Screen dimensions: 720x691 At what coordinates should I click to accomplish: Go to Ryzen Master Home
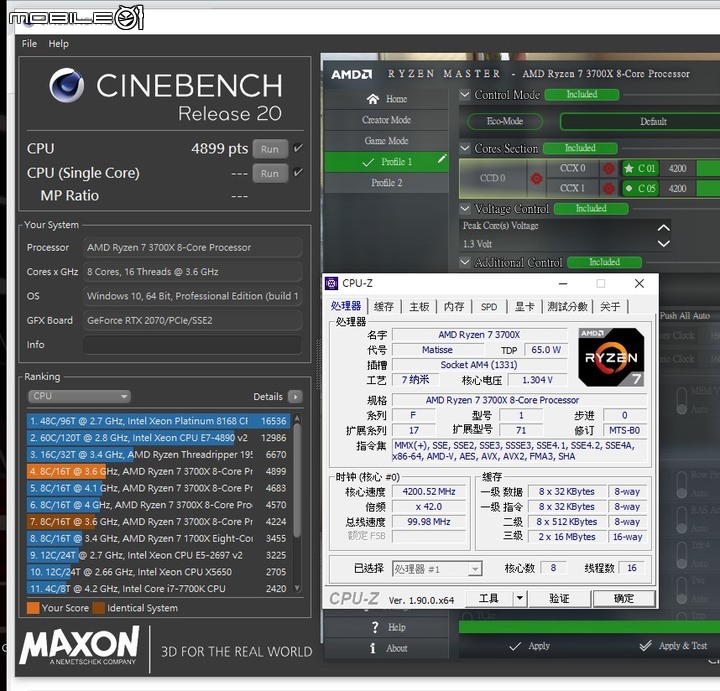click(386, 99)
